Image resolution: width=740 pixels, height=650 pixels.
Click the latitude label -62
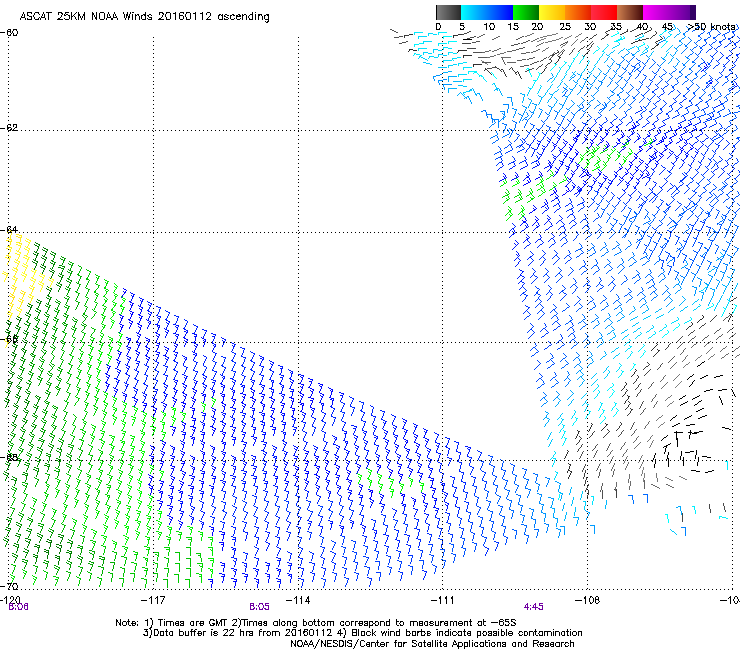pyautogui.click(x=9, y=128)
